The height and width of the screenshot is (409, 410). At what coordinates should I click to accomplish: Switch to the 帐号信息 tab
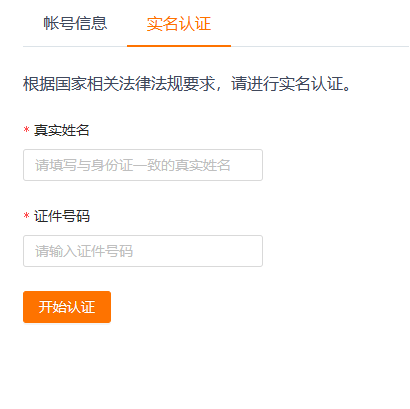point(75,24)
